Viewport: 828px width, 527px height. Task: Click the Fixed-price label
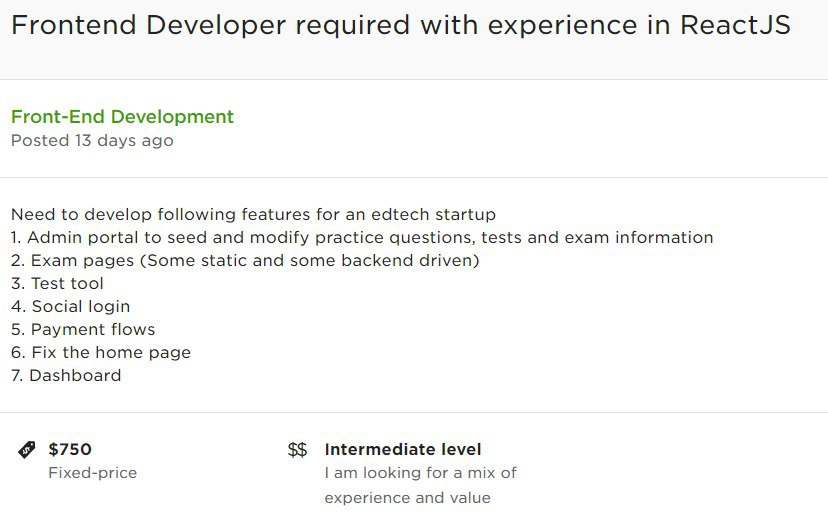coord(92,473)
